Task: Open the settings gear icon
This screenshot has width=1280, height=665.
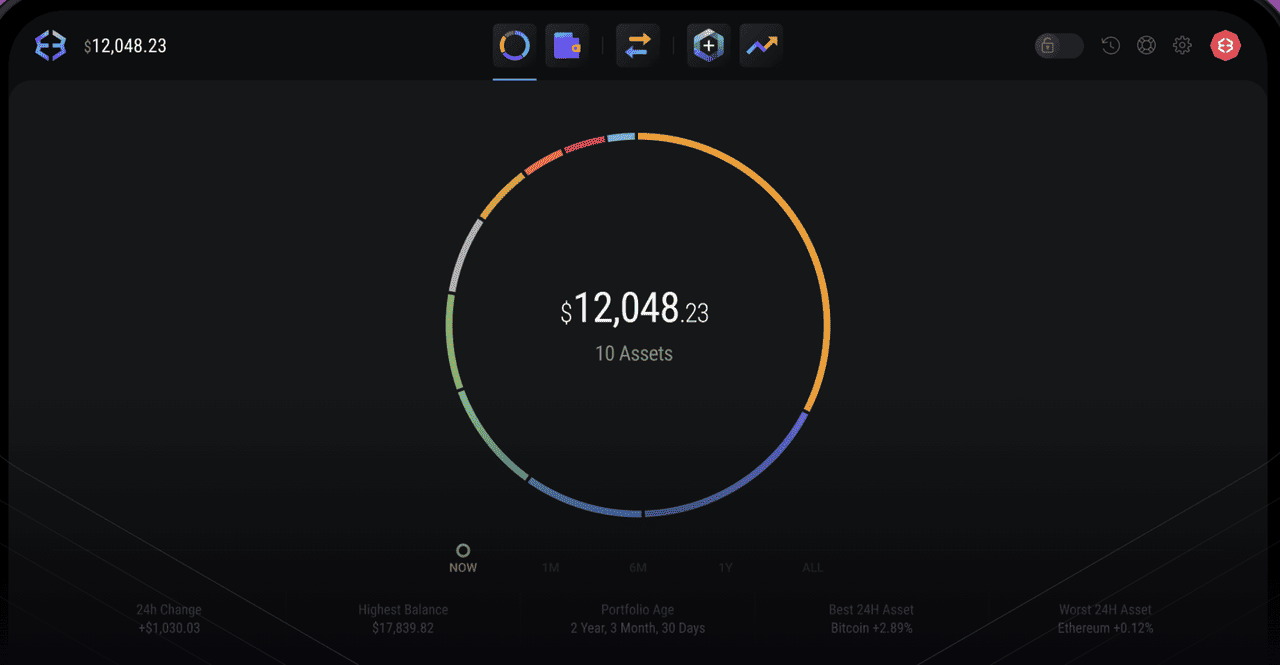Action: point(1182,45)
